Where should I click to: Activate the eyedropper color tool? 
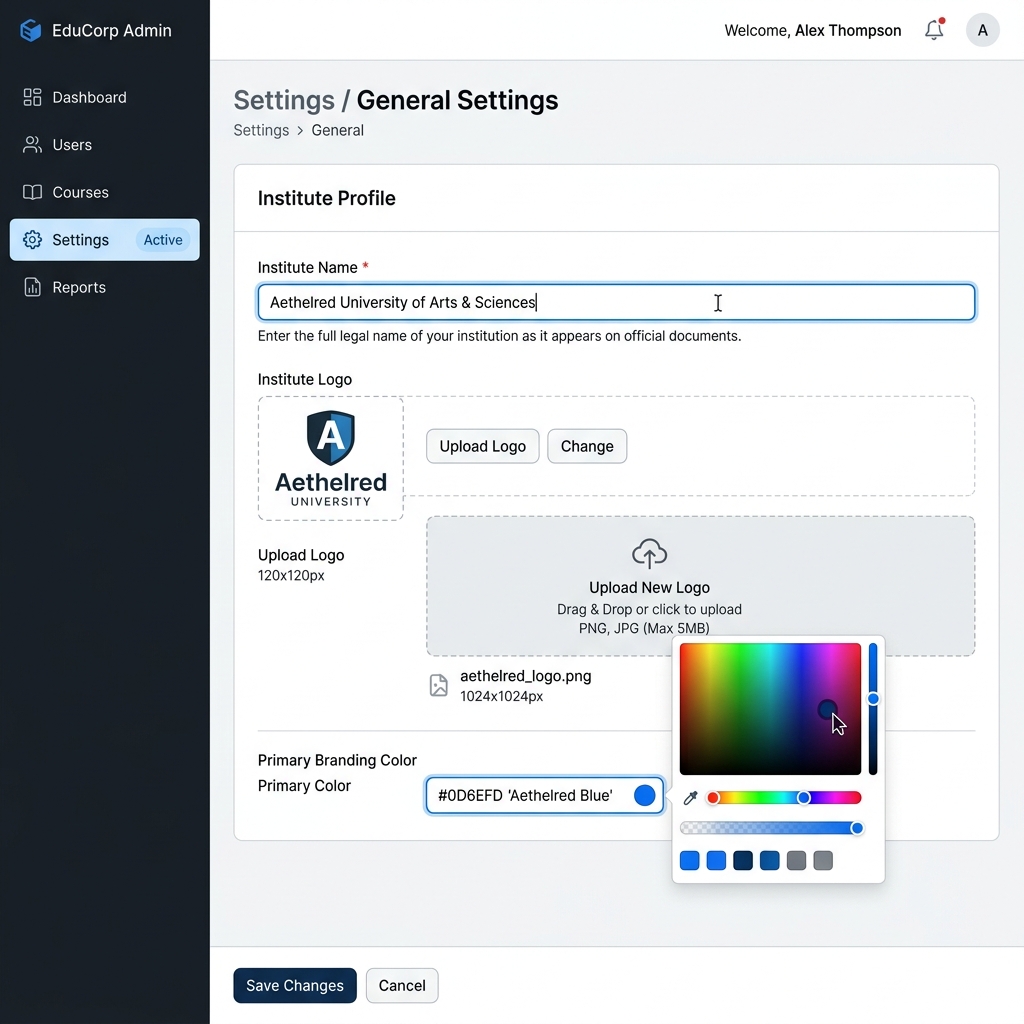[690, 797]
